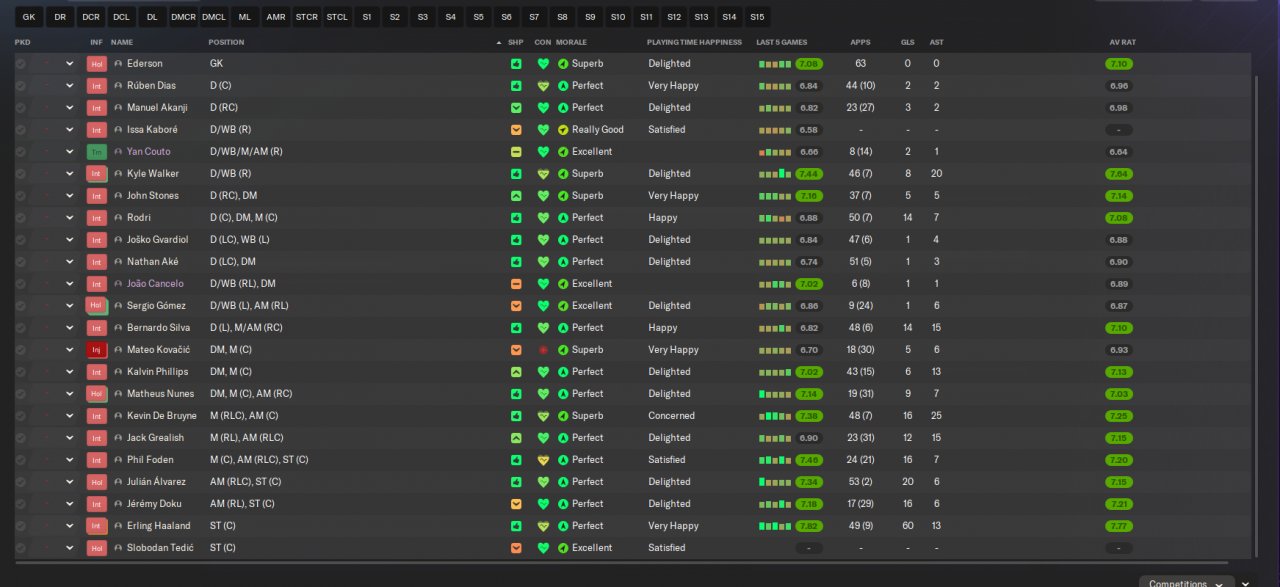This screenshot has height=587, width=1280.
Task: Toggle the picked checkbox for Kevin De Bruyne
Action: pos(20,416)
